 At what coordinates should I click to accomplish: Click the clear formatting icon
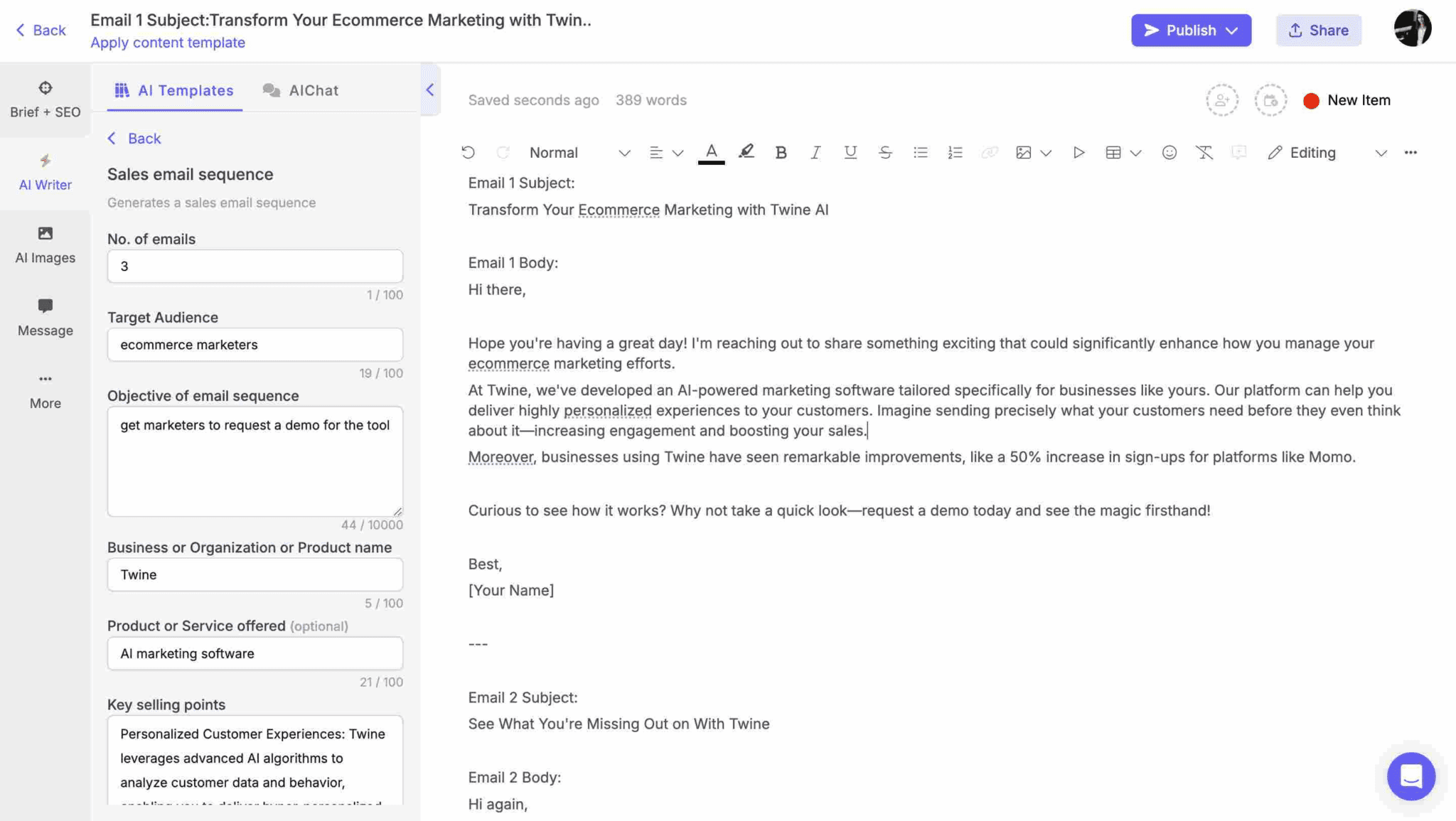(1204, 152)
